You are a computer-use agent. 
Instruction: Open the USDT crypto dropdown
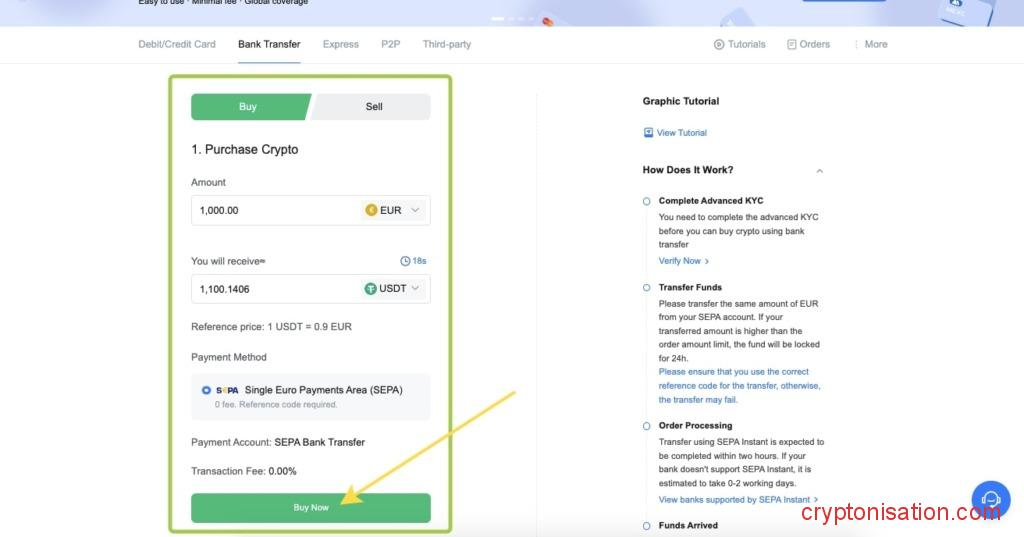coord(415,289)
